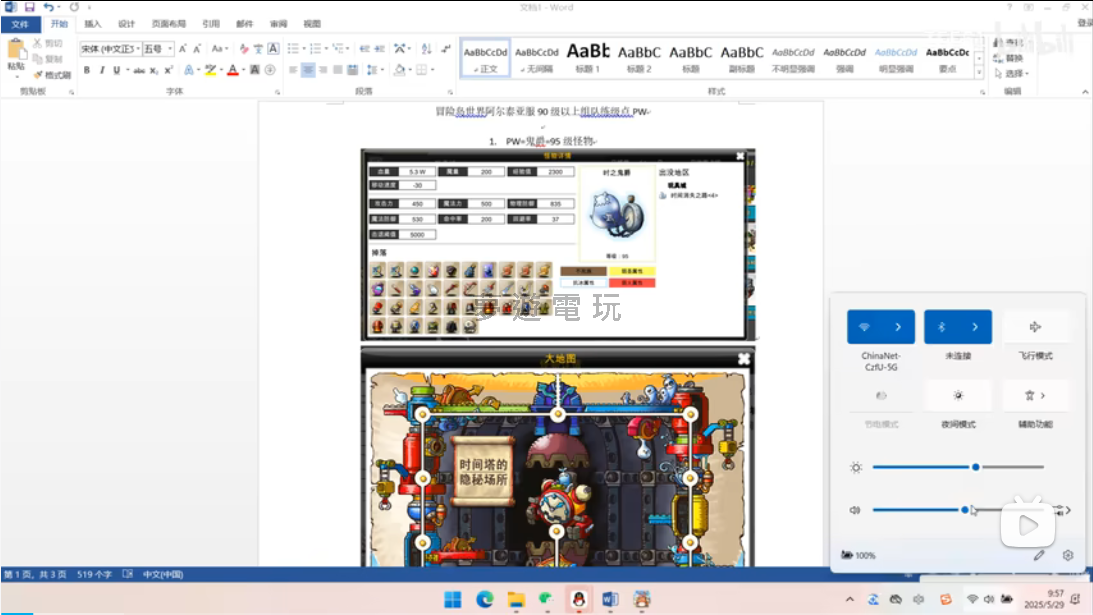The width and height of the screenshot is (1093, 615).
Task: Open the font name dropdown (宋体)
Action: (x=109, y=49)
